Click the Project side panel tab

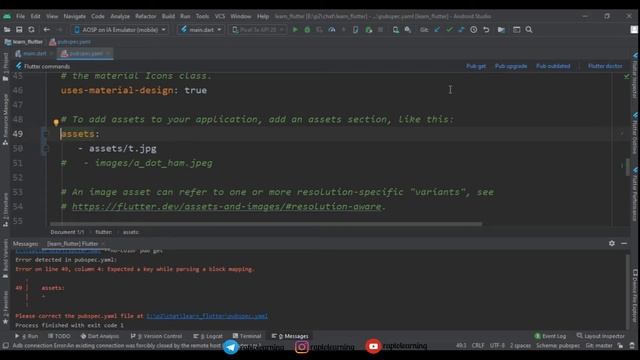(5, 67)
